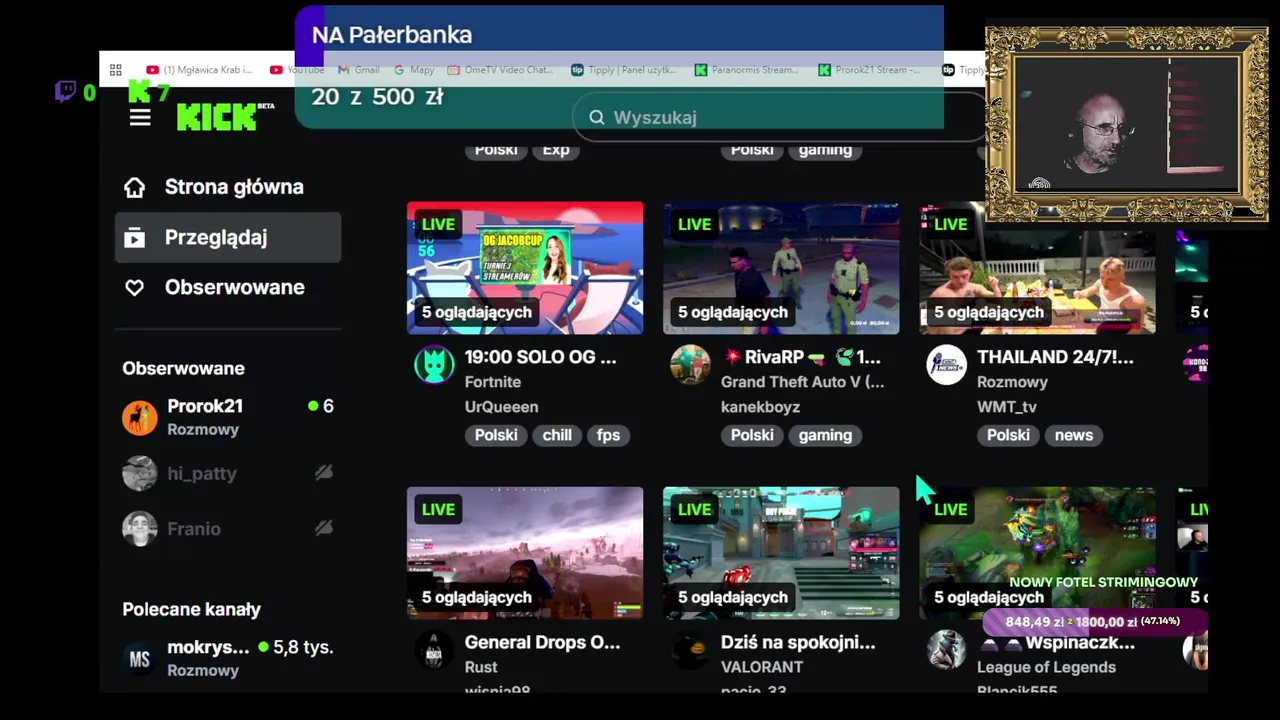Screen dimensions: 1280x720
Task: Click the chill tag on UrQueeen stream
Action: pyautogui.click(x=557, y=435)
